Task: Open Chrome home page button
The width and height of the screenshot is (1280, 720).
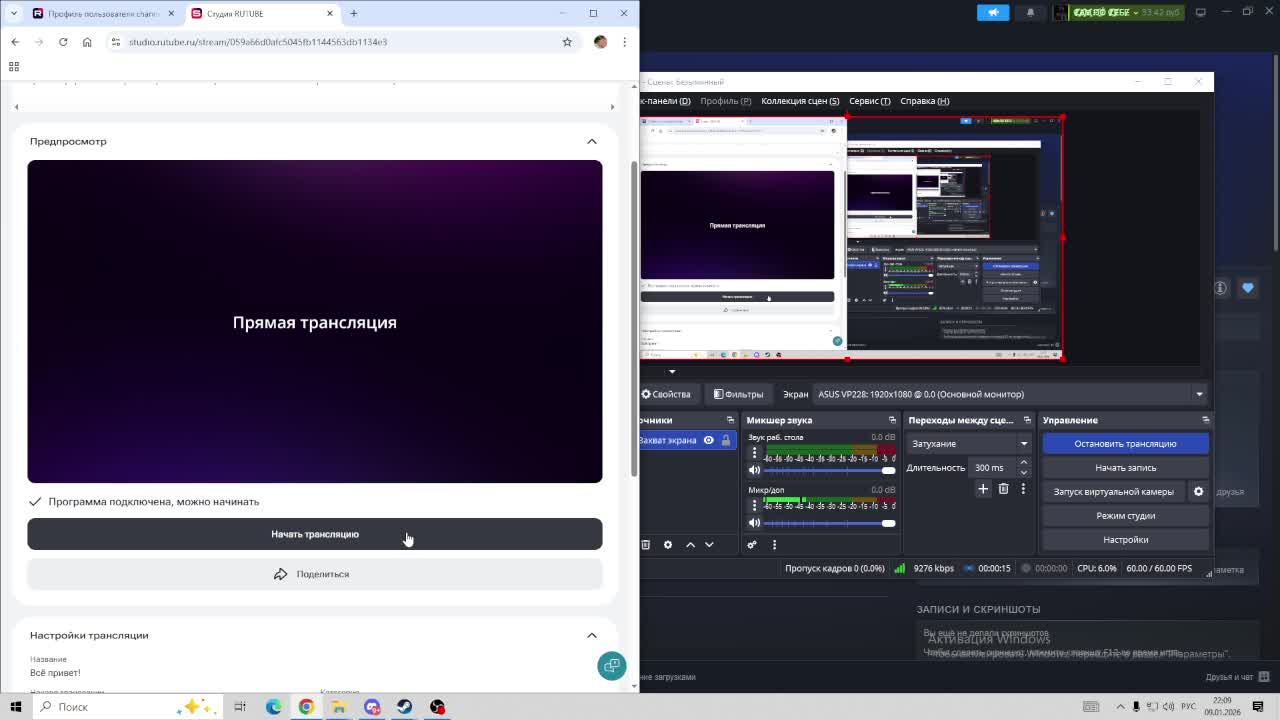Action: (87, 42)
